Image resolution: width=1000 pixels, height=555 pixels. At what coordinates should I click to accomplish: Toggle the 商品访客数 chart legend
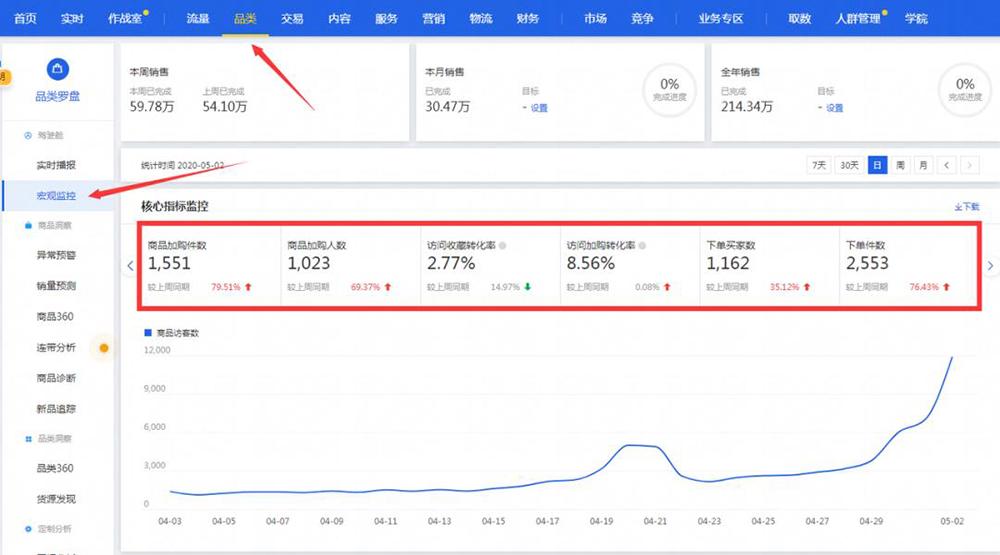172,332
